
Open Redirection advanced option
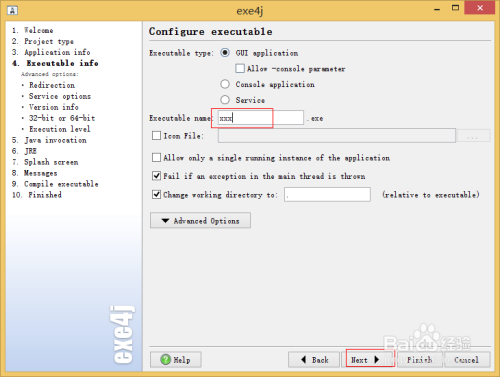coord(52,85)
